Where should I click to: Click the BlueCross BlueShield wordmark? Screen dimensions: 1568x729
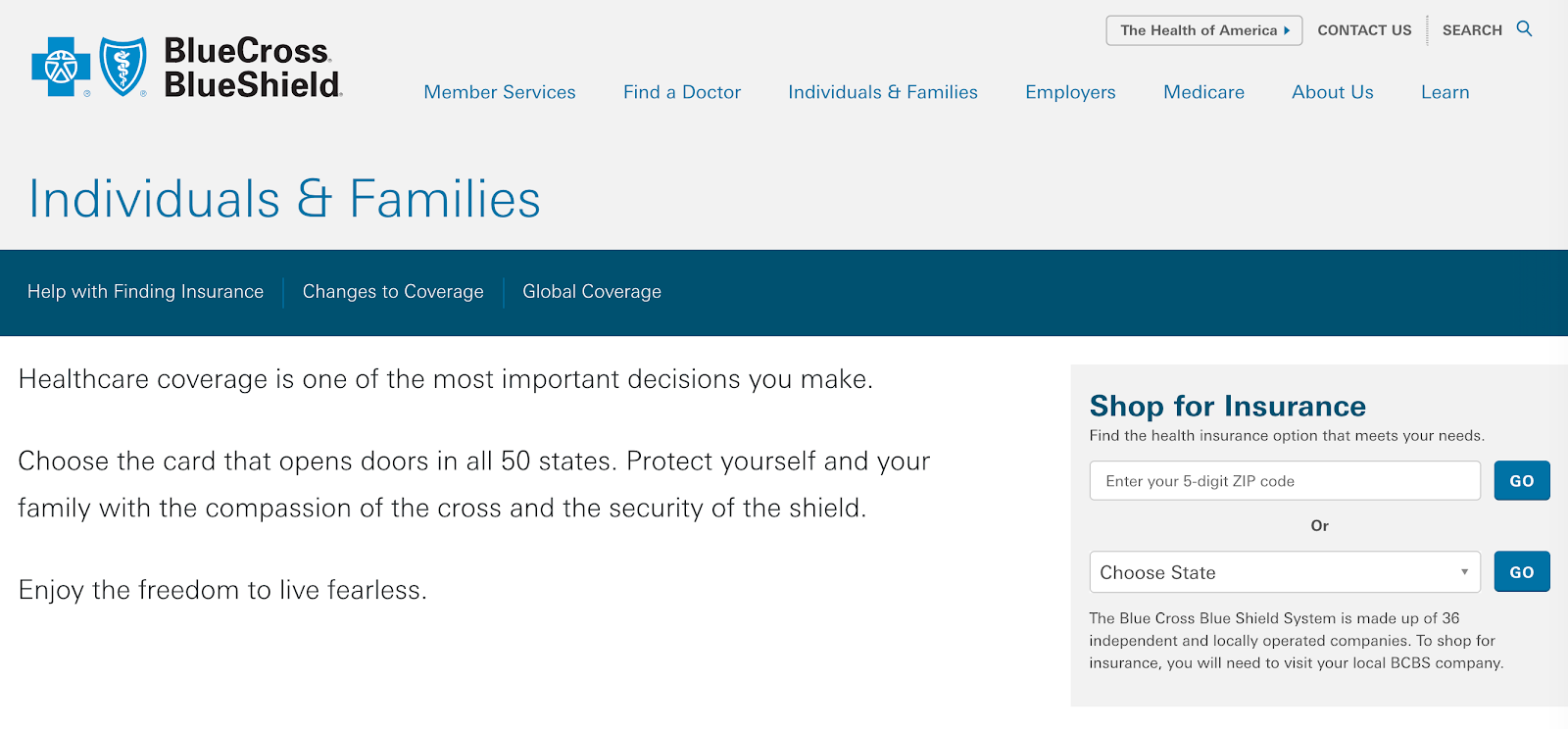coord(253,68)
